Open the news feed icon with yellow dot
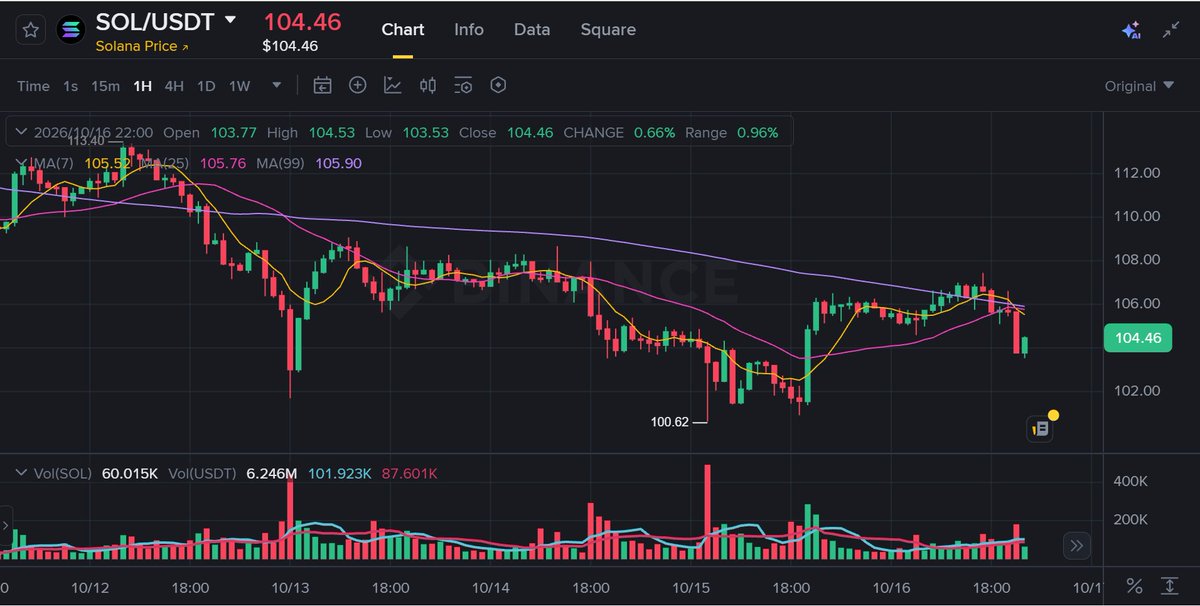1200x606 pixels. [1040, 428]
